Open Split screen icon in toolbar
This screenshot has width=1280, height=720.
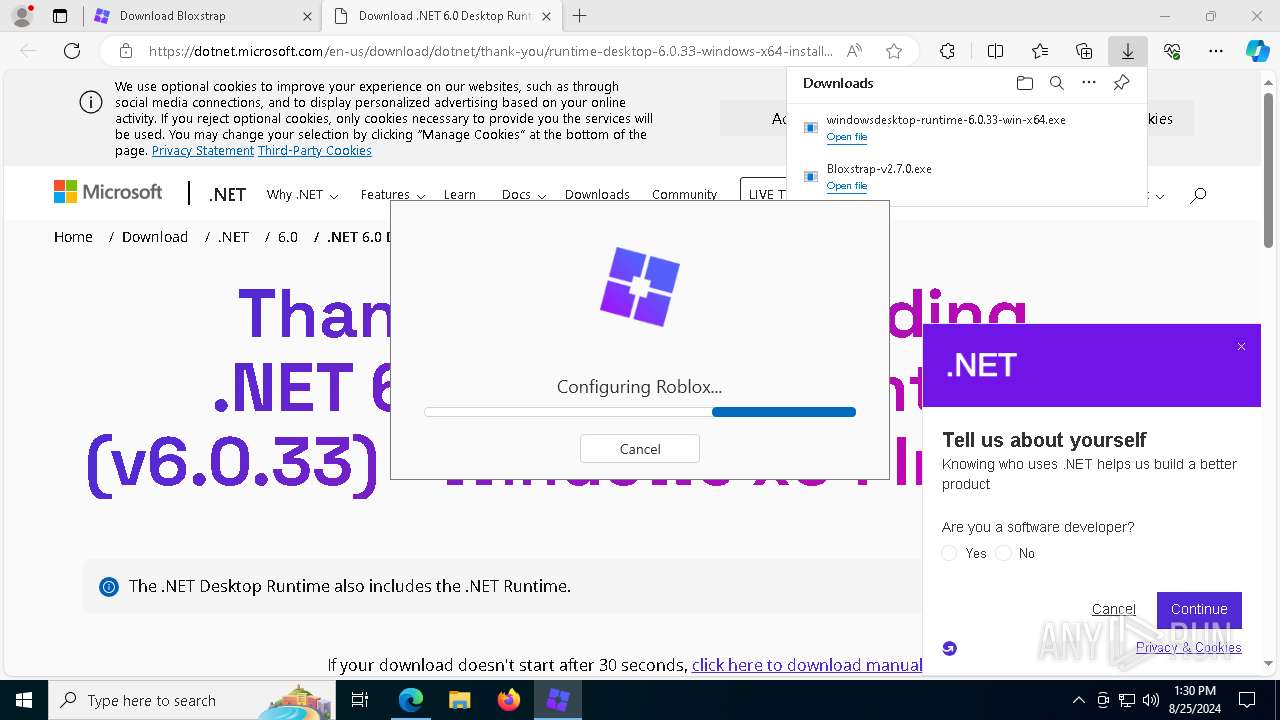(995, 51)
